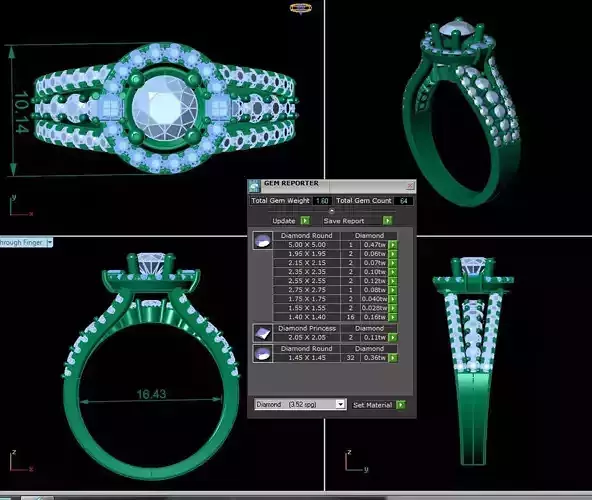Click the 1.55 X 1.55 size cell
The height and width of the screenshot is (500, 592).
point(307,308)
